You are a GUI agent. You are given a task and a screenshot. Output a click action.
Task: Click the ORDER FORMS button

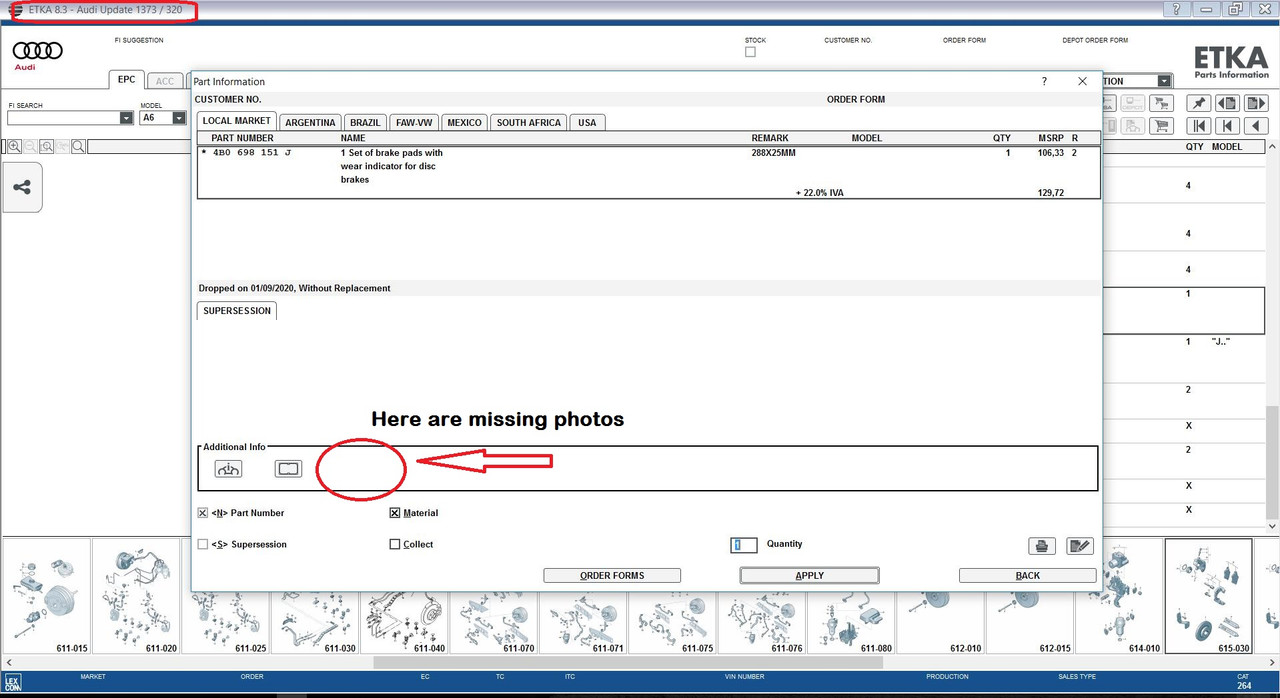(x=612, y=575)
